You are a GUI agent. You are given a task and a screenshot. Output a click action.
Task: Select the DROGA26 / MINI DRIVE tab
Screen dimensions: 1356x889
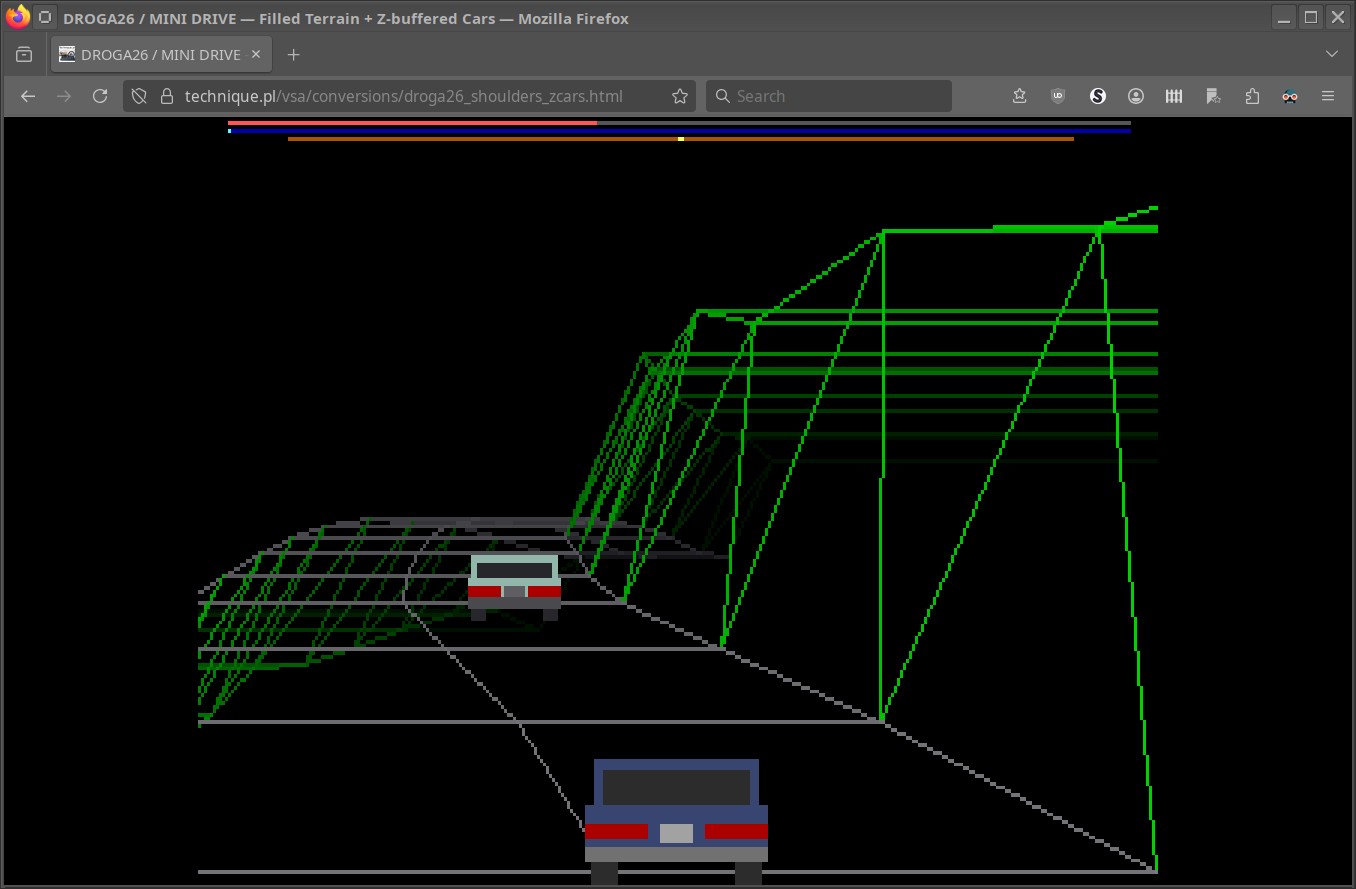click(x=161, y=54)
